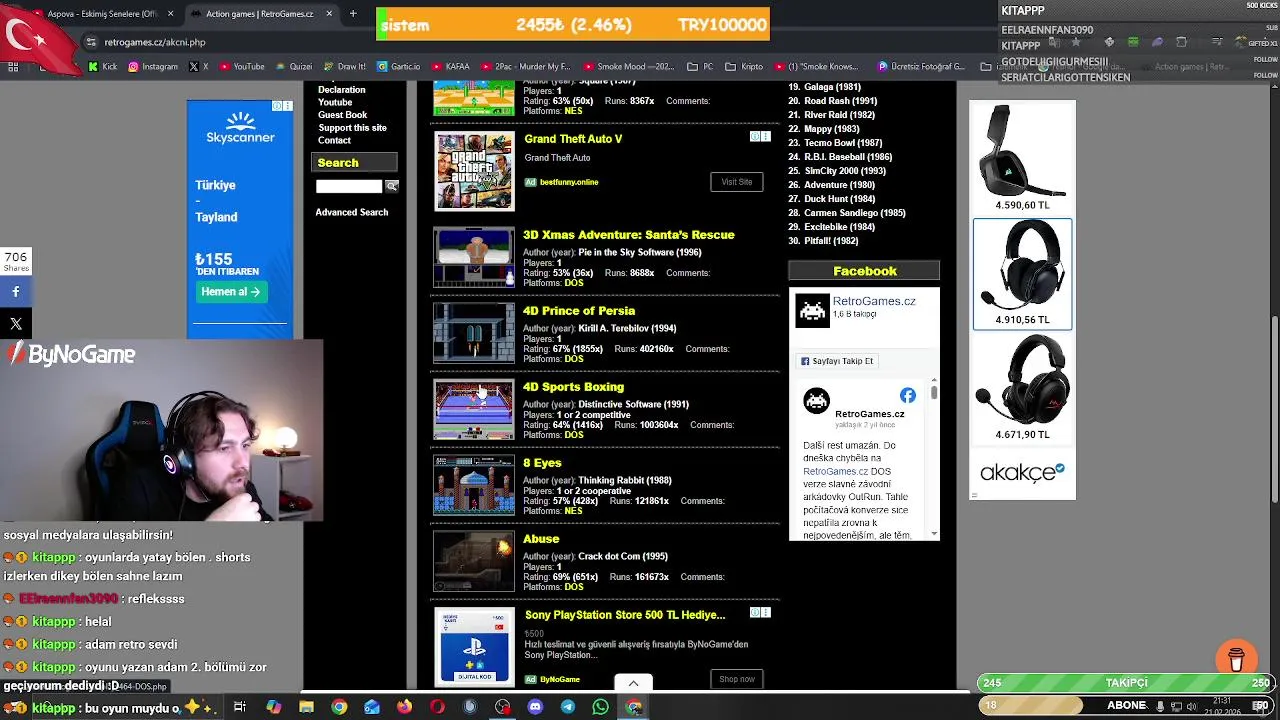Open SimCity 2000 (1993) in top list

845,171
